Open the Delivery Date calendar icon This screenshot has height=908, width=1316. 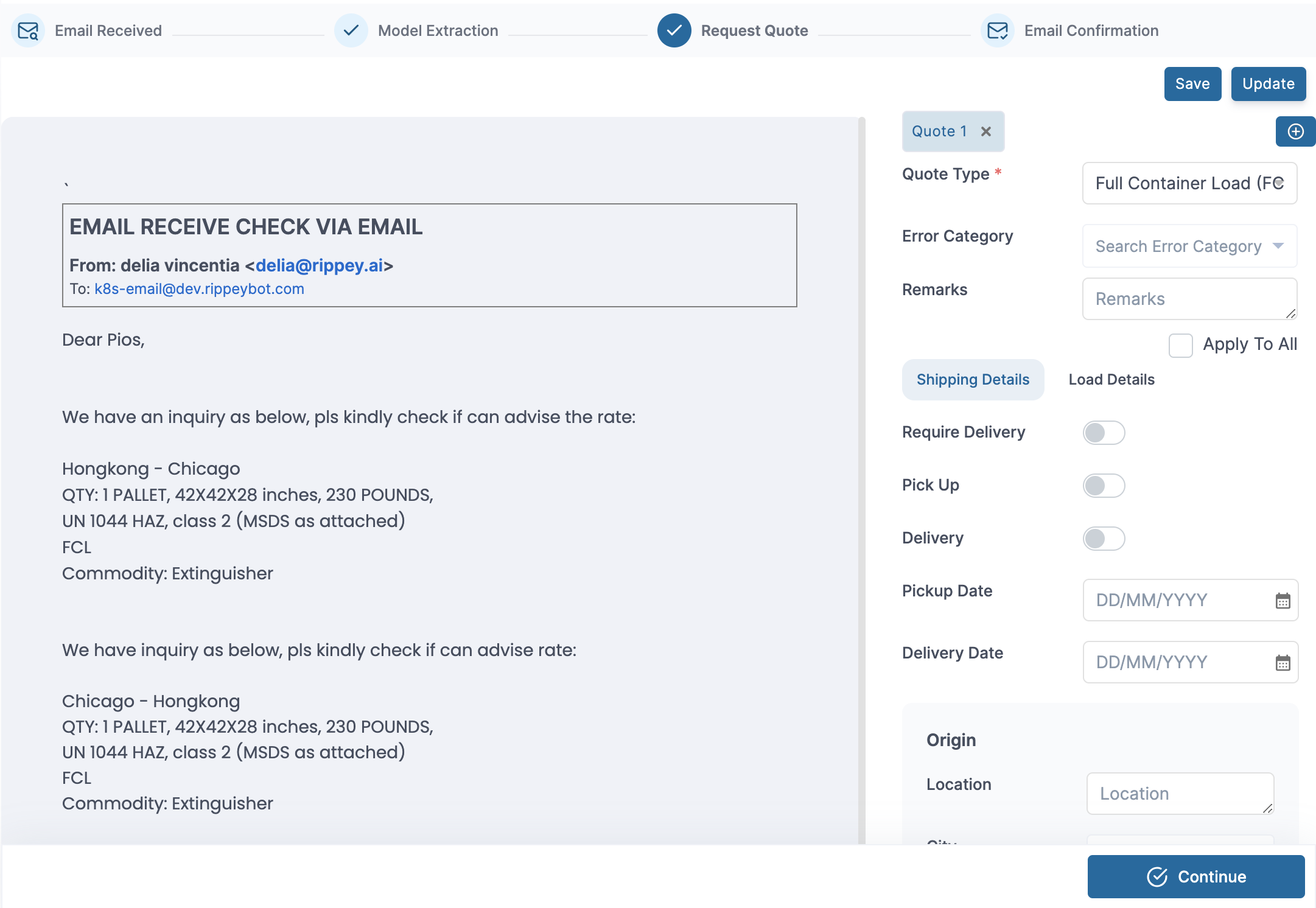click(x=1283, y=663)
